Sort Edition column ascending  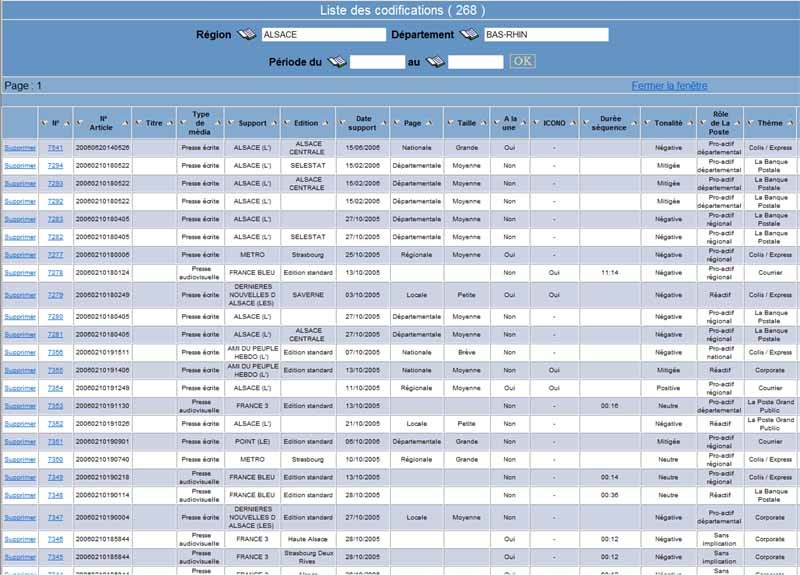[326, 123]
